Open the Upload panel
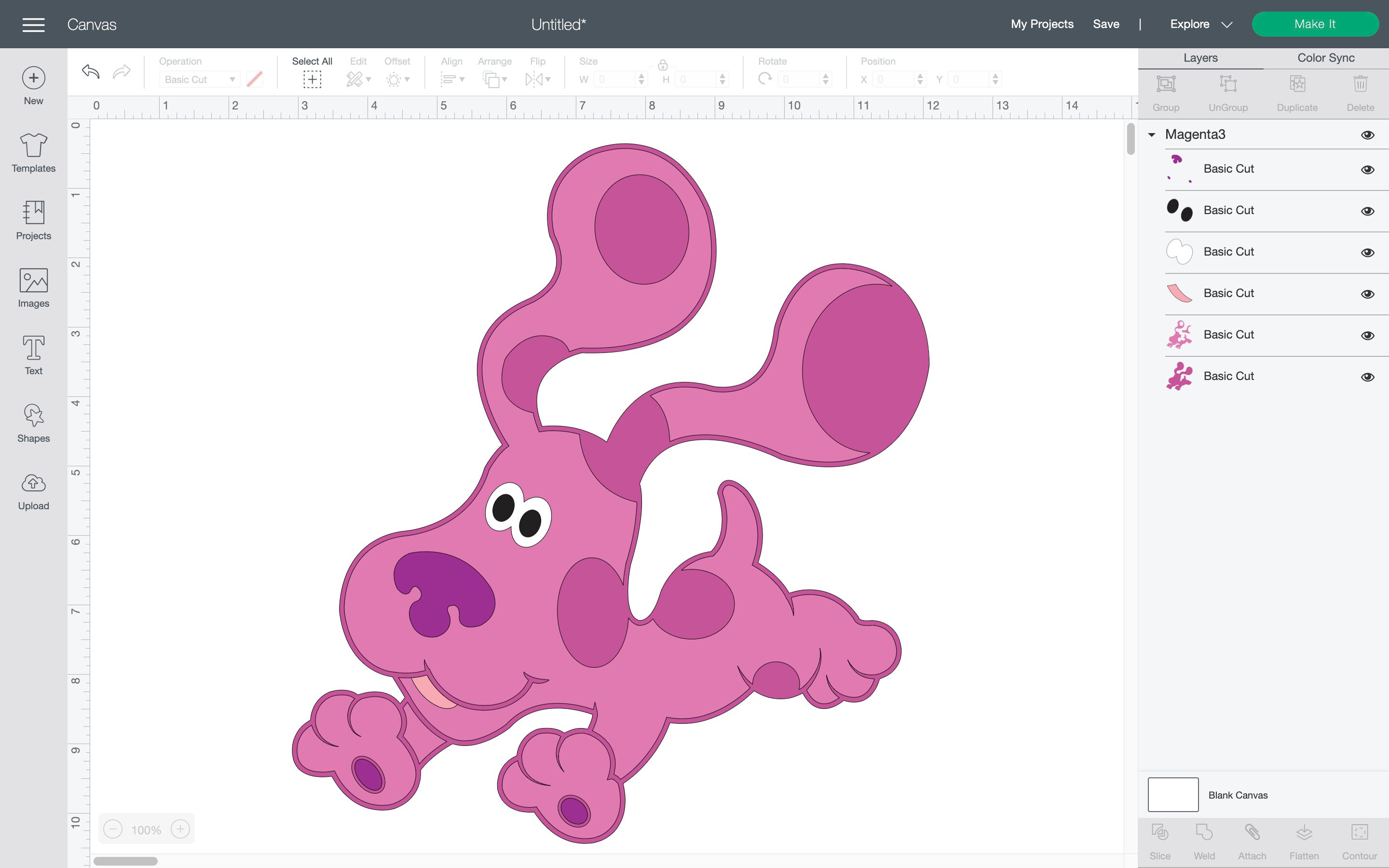The height and width of the screenshot is (868, 1389). 33,489
